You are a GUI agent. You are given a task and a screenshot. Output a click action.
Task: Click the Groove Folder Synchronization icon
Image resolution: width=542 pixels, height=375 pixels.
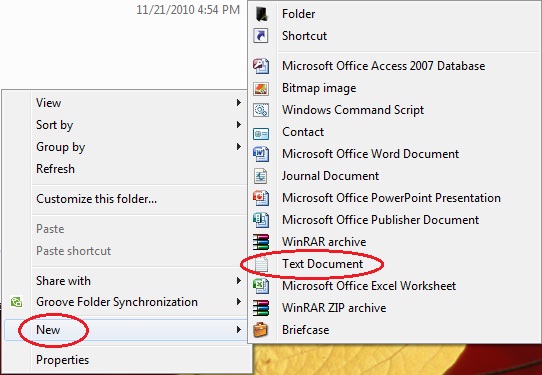tap(16, 302)
